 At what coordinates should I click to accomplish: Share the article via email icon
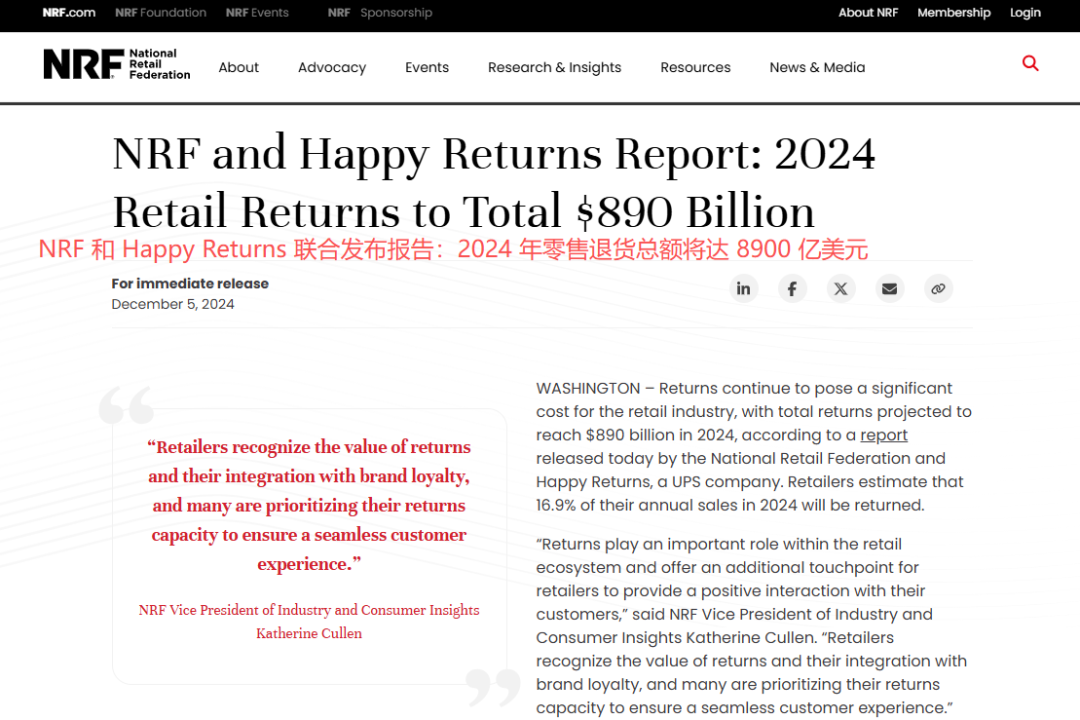(889, 289)
